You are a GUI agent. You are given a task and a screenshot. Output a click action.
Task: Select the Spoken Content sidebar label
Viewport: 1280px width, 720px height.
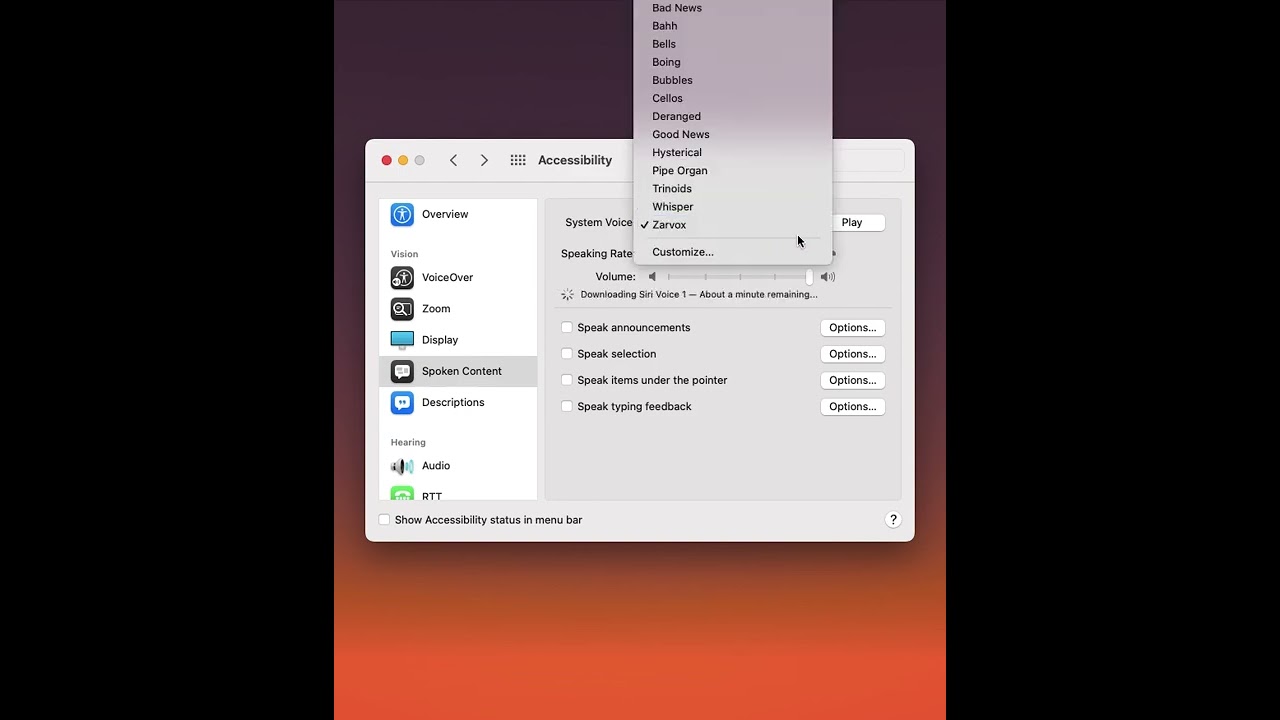(462, 371)
